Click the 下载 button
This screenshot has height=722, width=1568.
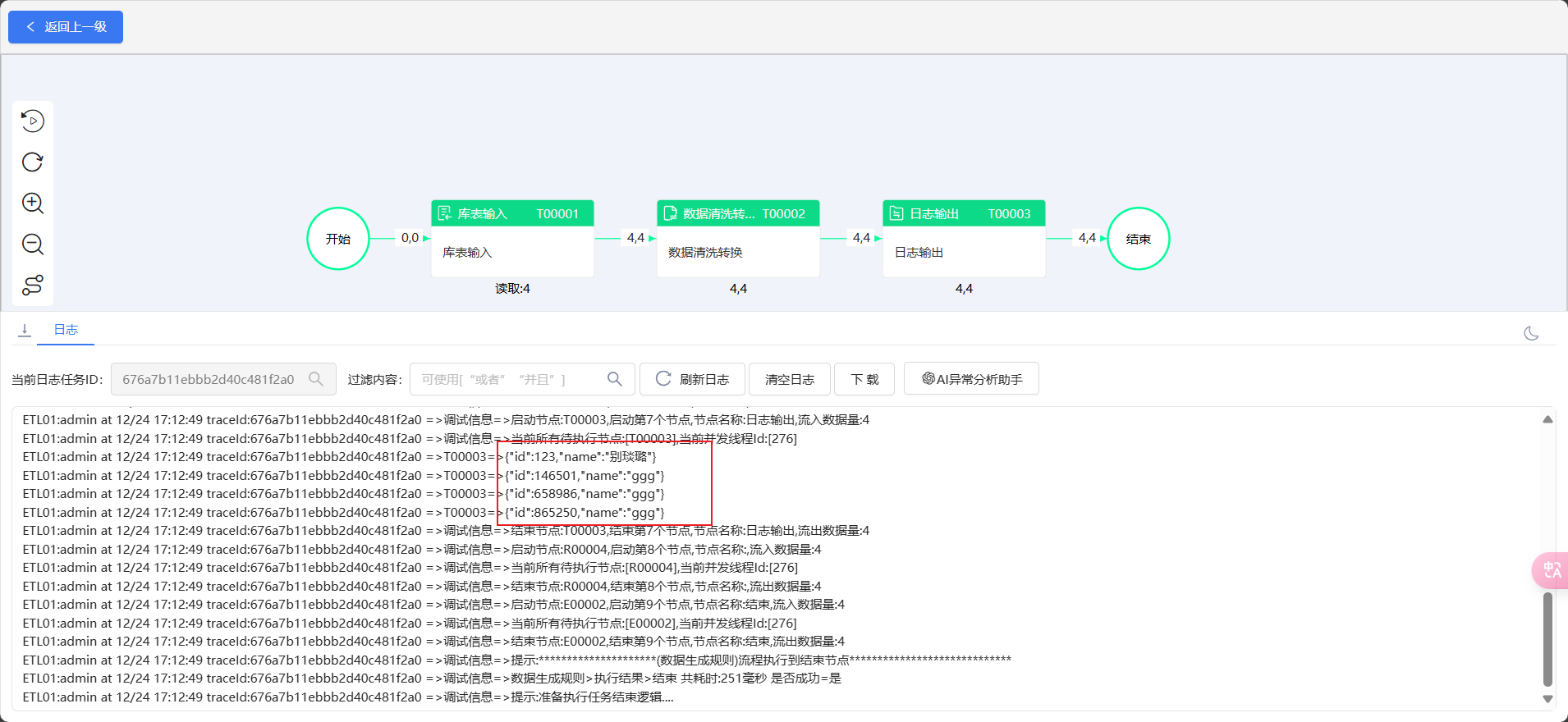[865, 379]
